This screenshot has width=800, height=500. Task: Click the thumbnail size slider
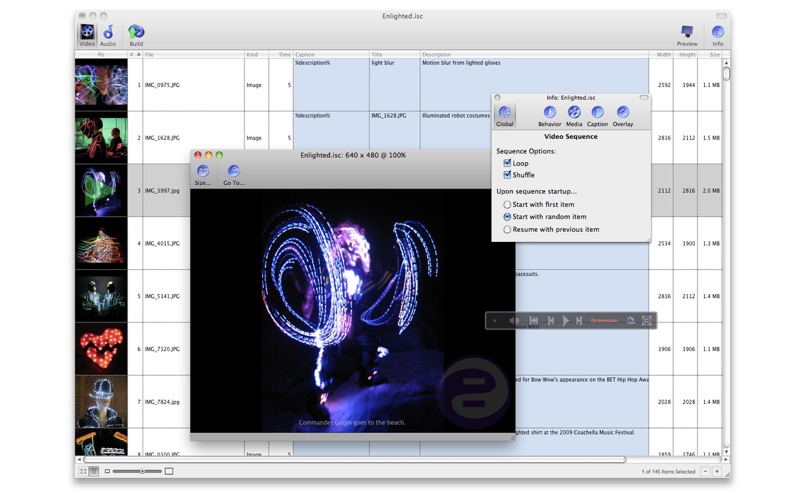138,471
